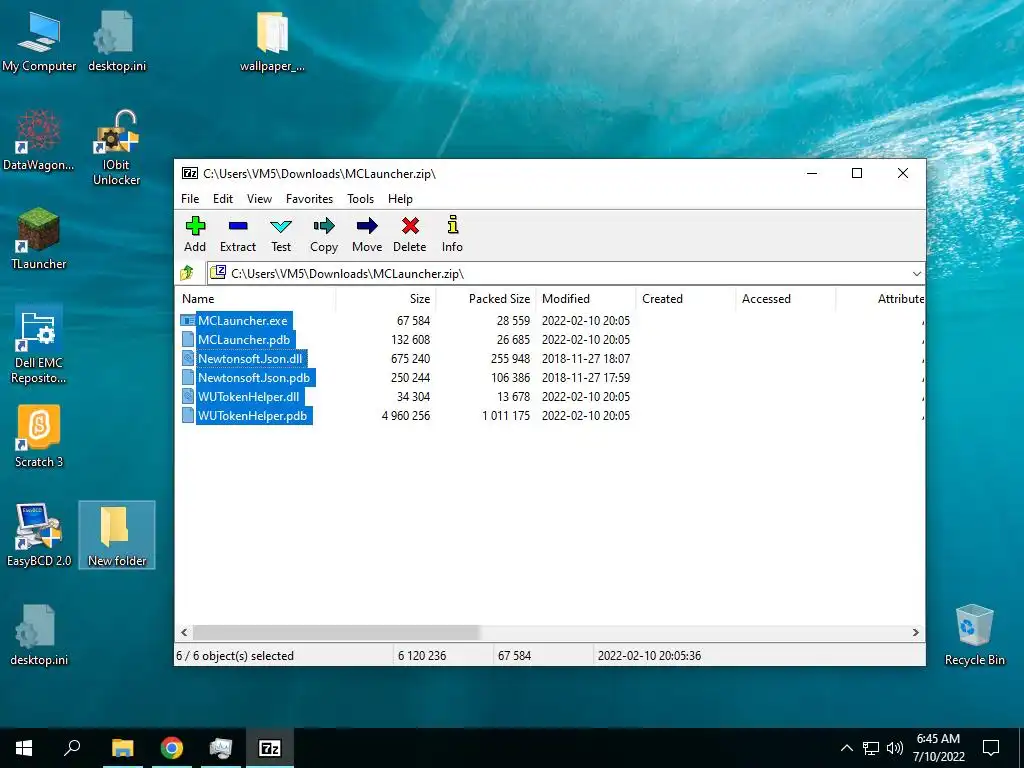
Task: Open the Edit menu
Action: click(223, 199)
